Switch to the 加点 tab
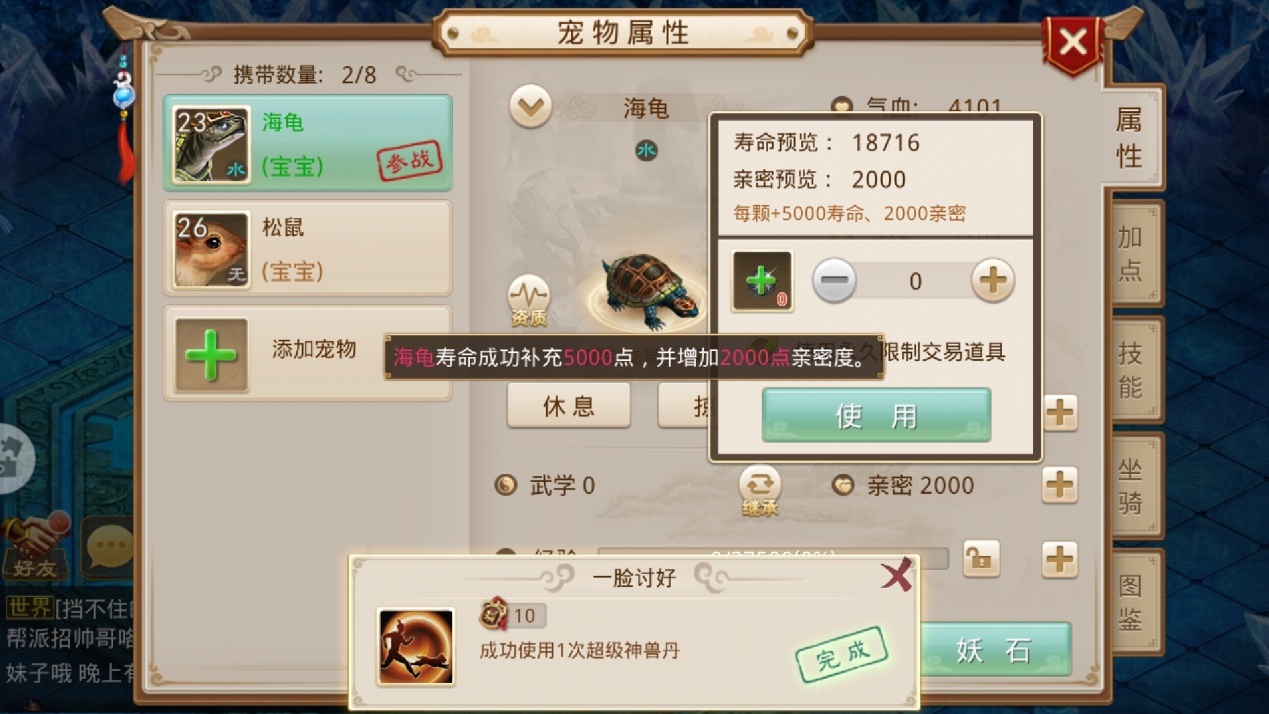The image size is (1269, 714). (x=1132, y=253)
